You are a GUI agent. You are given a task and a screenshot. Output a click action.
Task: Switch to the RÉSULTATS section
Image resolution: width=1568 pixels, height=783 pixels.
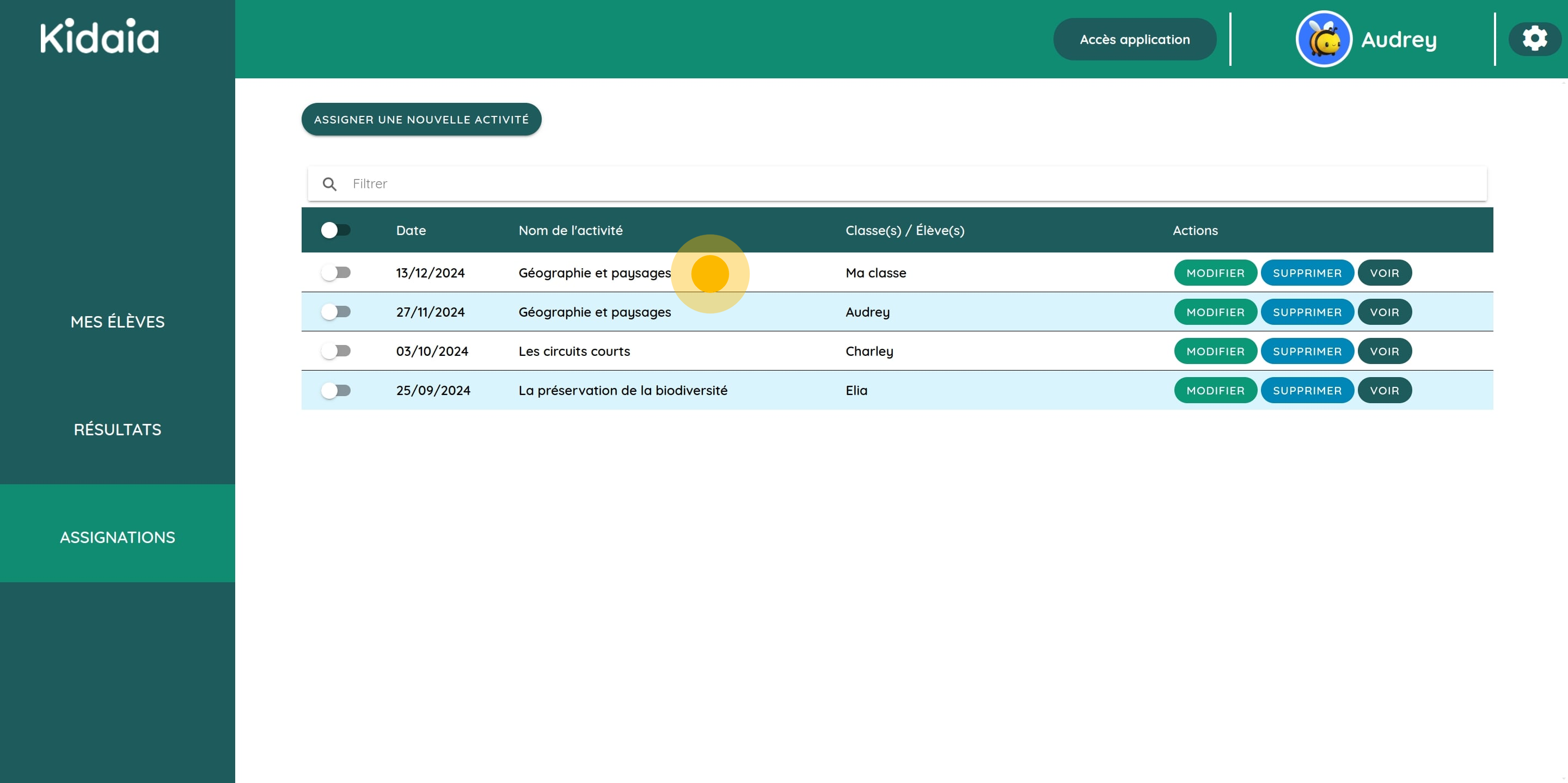[117, 429]
